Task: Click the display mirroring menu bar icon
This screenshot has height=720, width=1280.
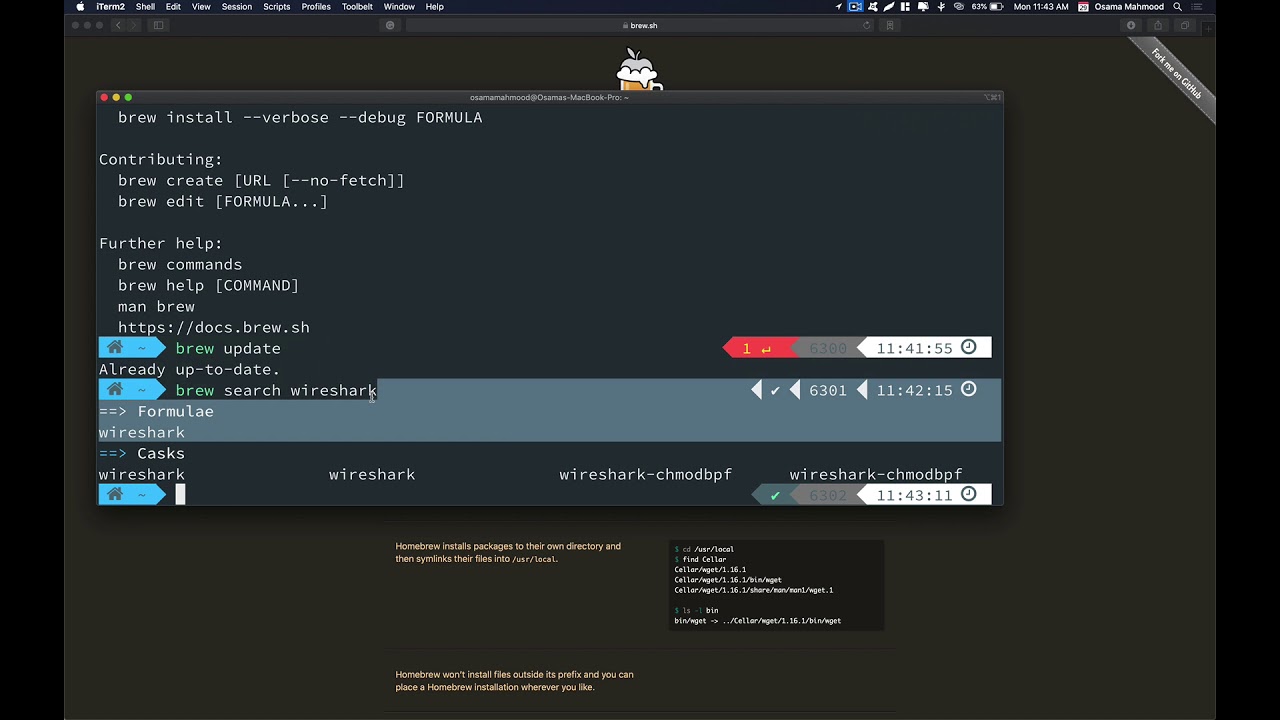Action: tap(922, 7)
